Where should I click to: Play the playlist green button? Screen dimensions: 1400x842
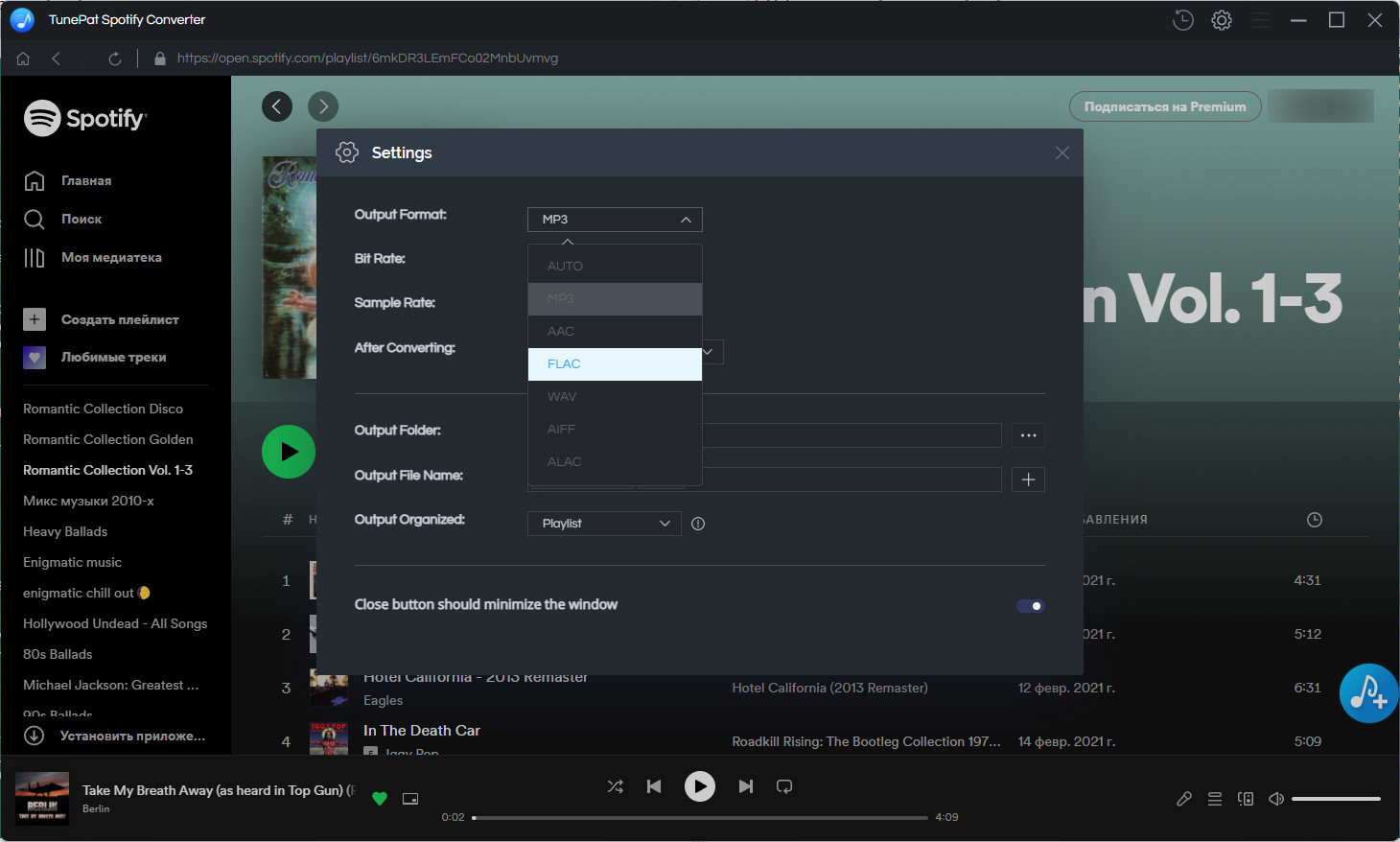pos(289,452)
